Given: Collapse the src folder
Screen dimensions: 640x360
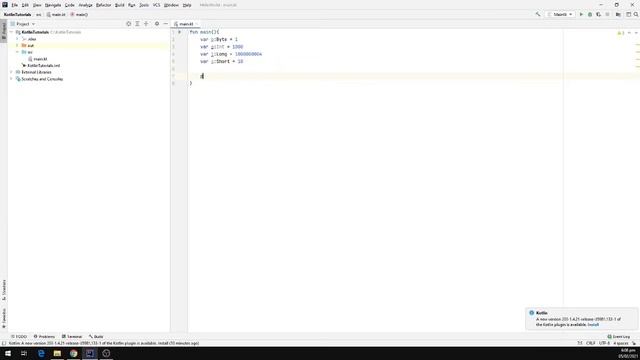Looking at the screenshot, I should pos(18,52).
